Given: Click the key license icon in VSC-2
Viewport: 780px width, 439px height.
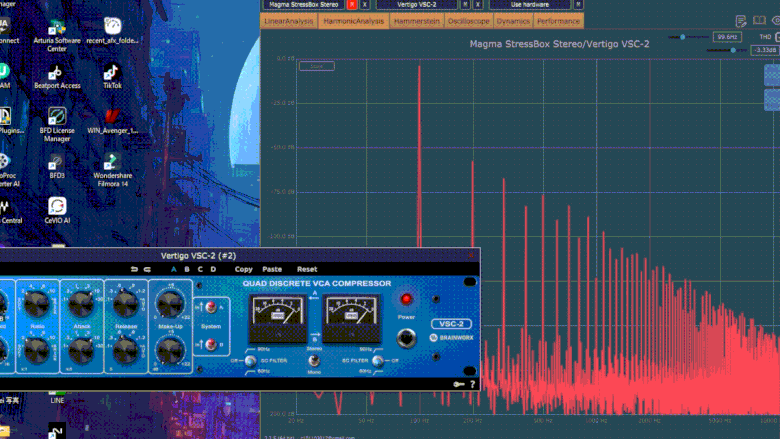Looking at the screenshot, I should coord(457,384).
